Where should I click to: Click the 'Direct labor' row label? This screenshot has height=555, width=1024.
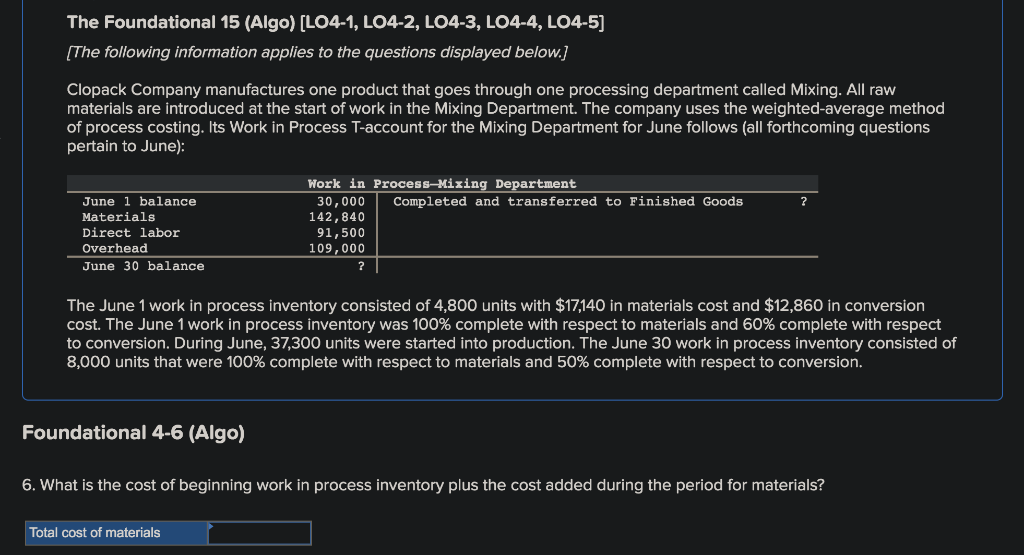[131, 233]
